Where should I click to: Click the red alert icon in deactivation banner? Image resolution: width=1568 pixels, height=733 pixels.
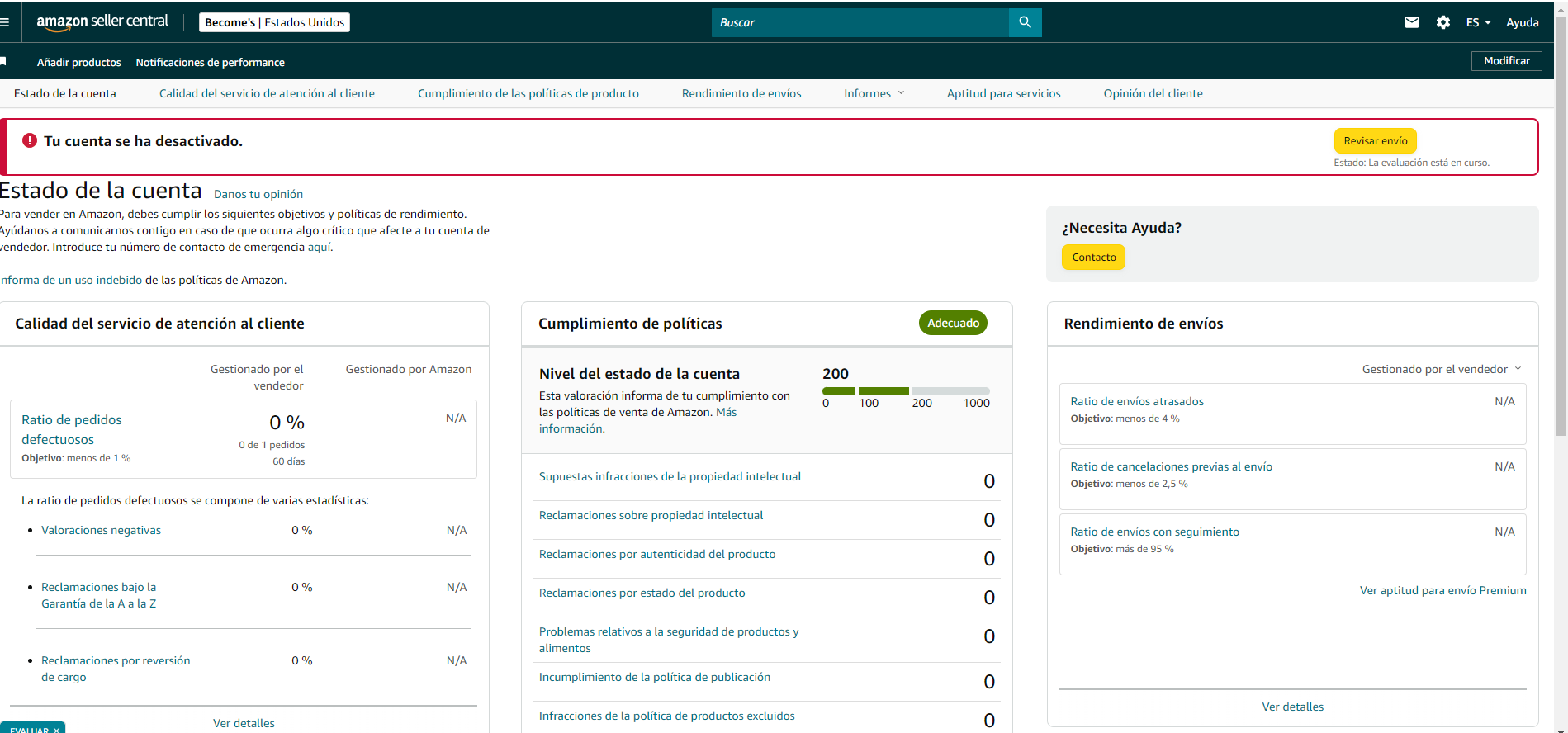point(30,140)
